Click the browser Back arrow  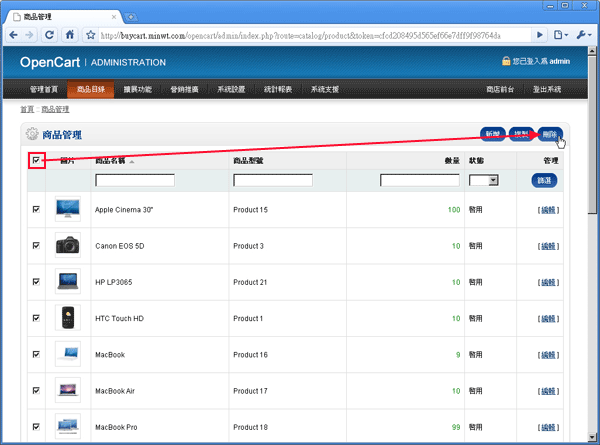(13, 35)
